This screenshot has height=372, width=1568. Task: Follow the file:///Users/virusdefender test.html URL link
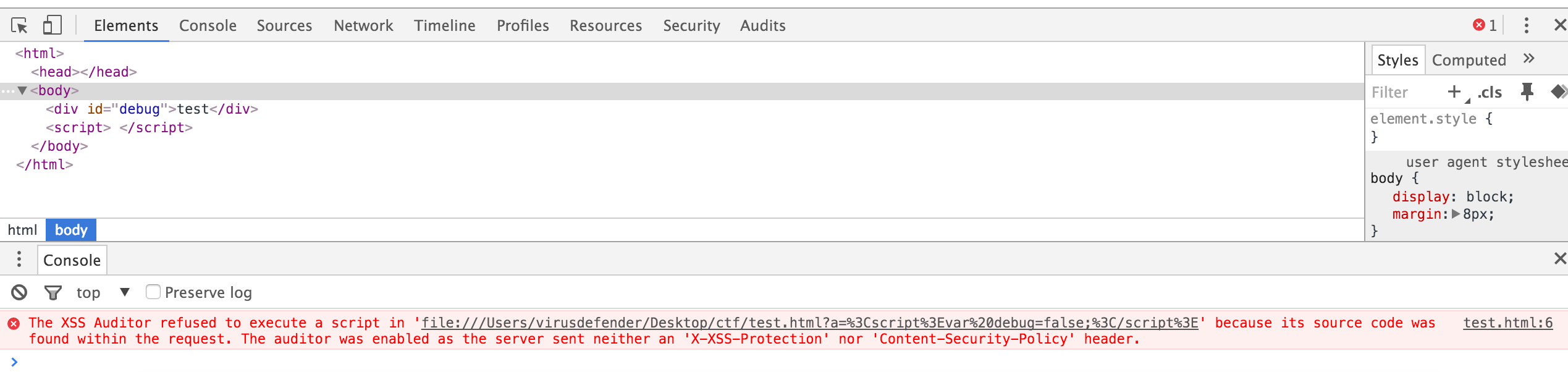click(809, 323)
